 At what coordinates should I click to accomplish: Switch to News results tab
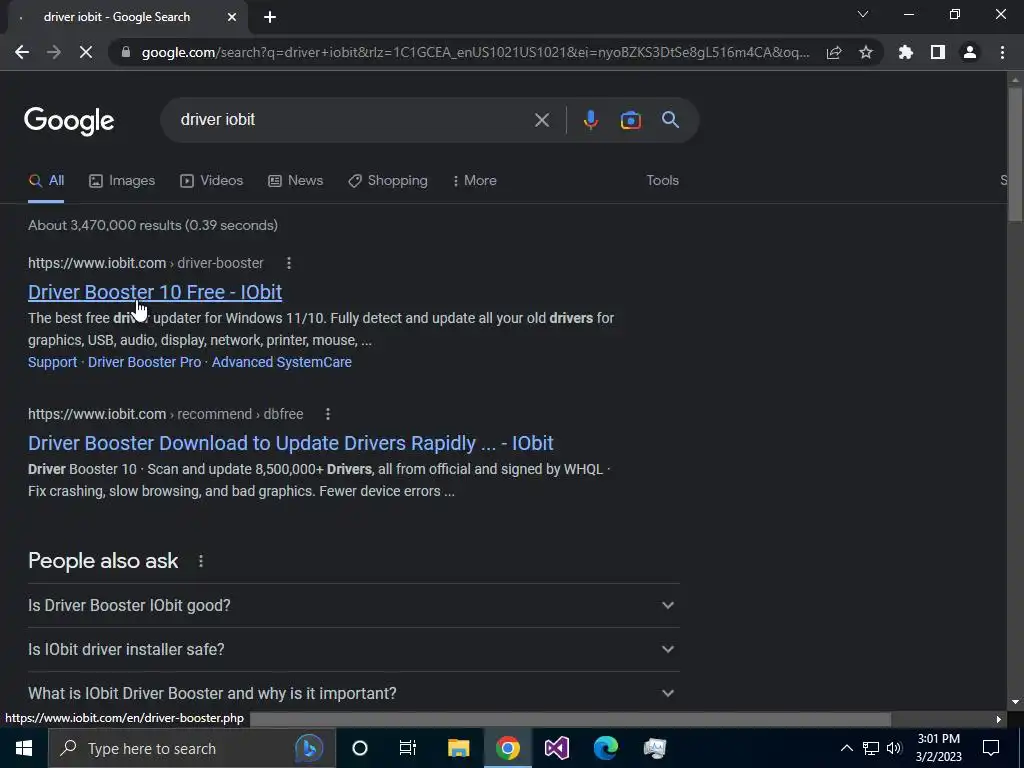point(296,181)
